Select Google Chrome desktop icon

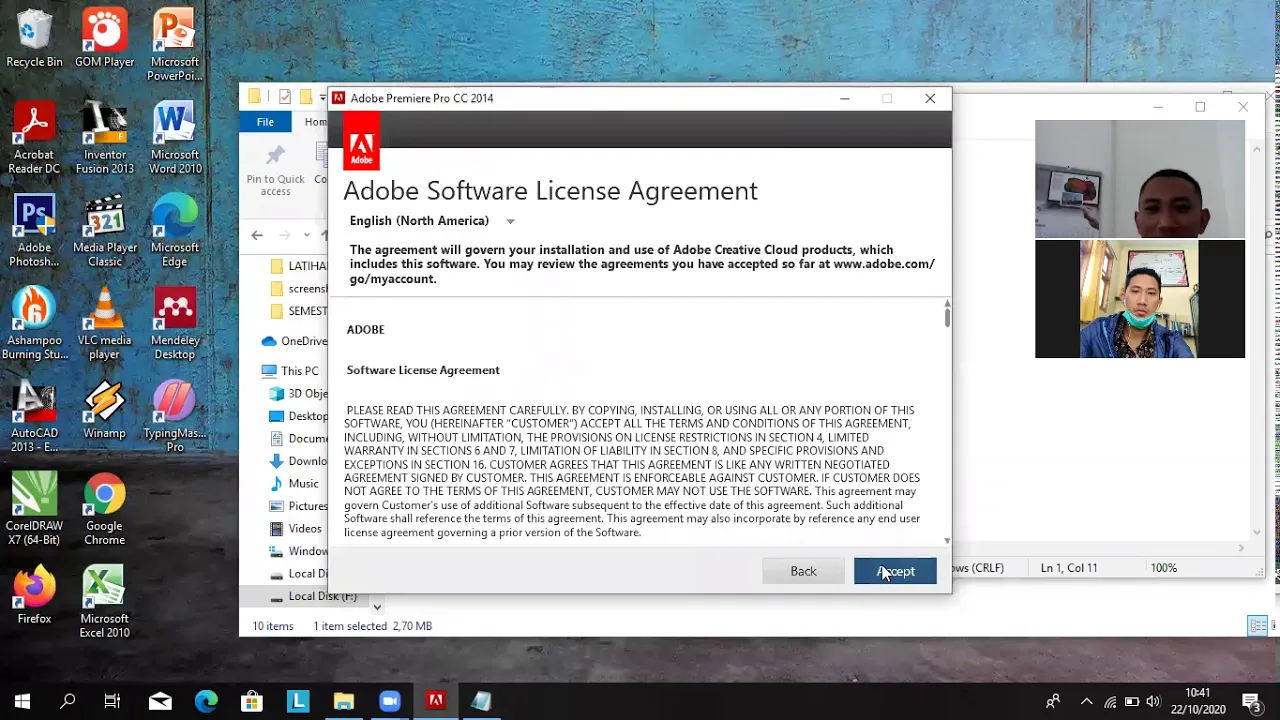tap(104, 511)
